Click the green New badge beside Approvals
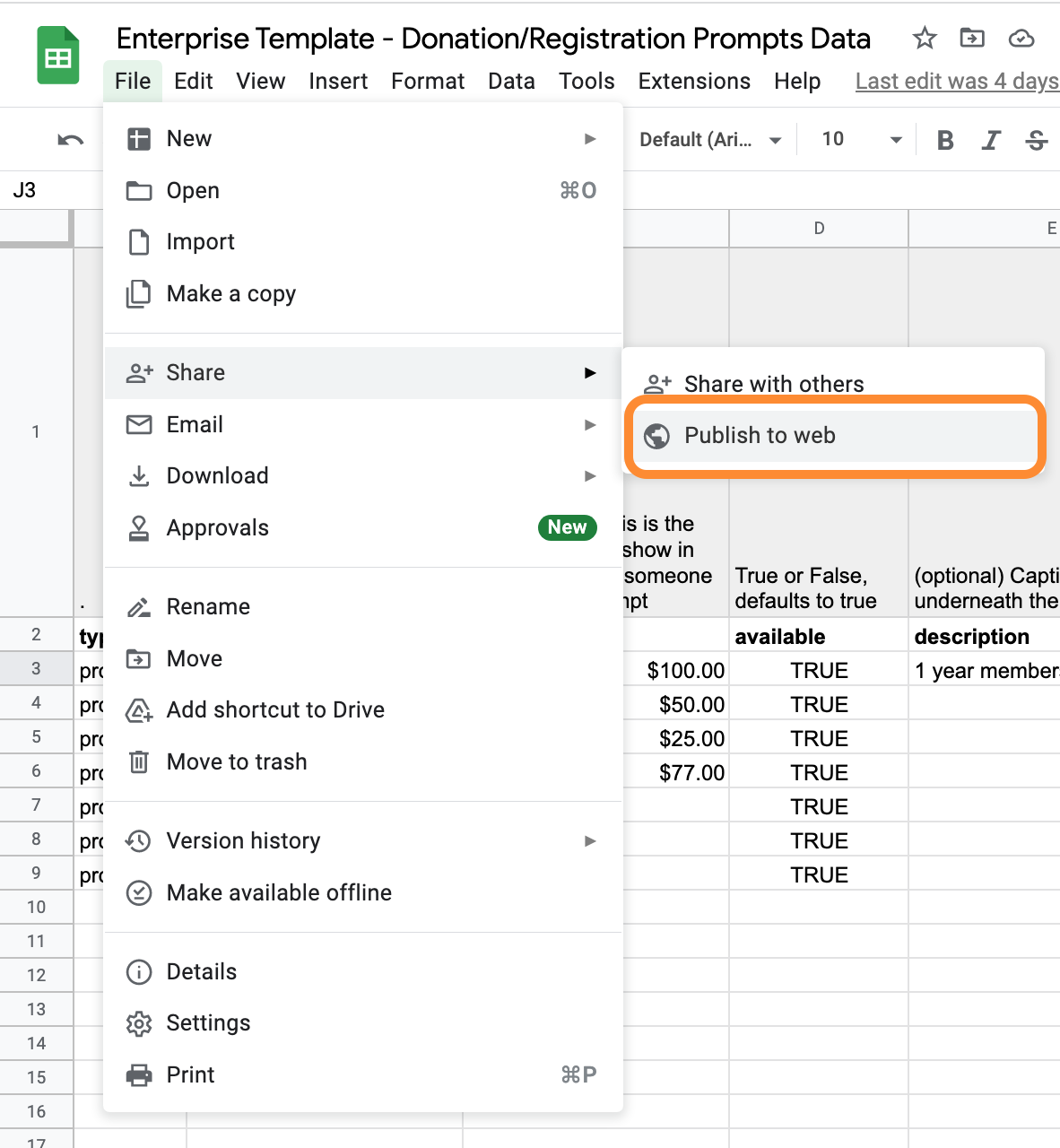The image size is (1060, 1148). tap(567, 527)
